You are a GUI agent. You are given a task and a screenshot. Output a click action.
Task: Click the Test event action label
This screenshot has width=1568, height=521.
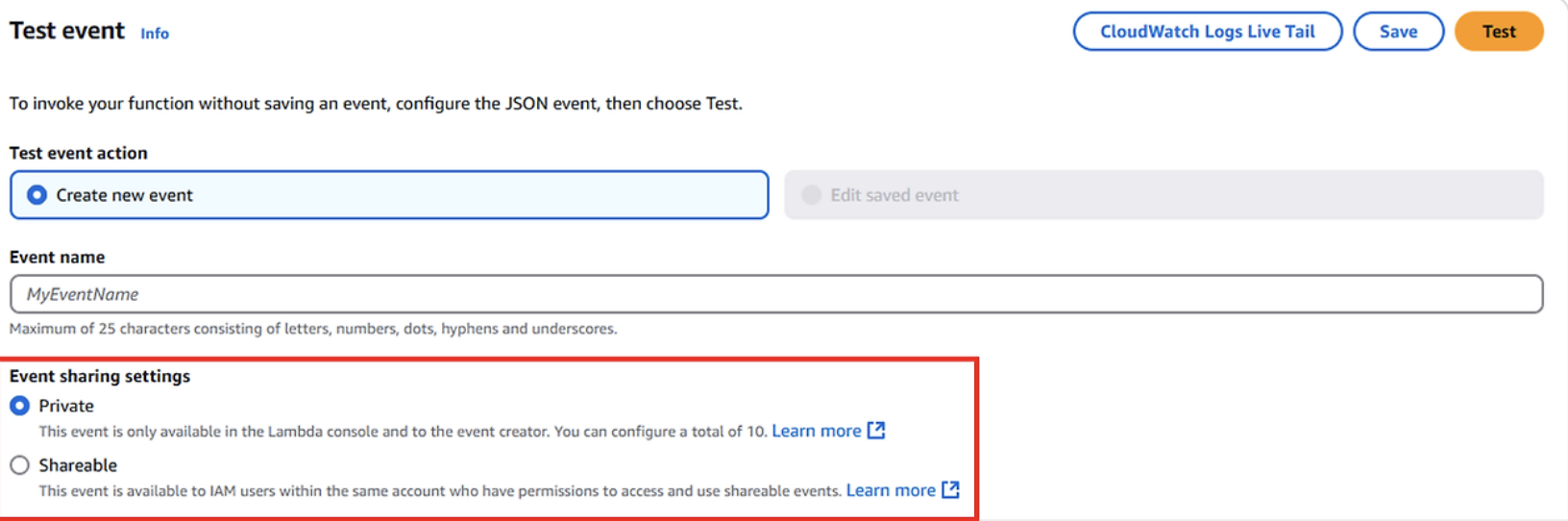79,153
